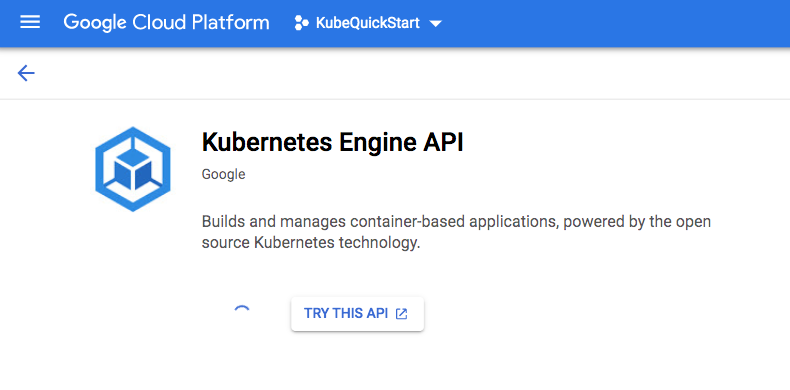Click the Google publisher label
The width and height of the screenshot is (790, 390).
coord(224,174)
